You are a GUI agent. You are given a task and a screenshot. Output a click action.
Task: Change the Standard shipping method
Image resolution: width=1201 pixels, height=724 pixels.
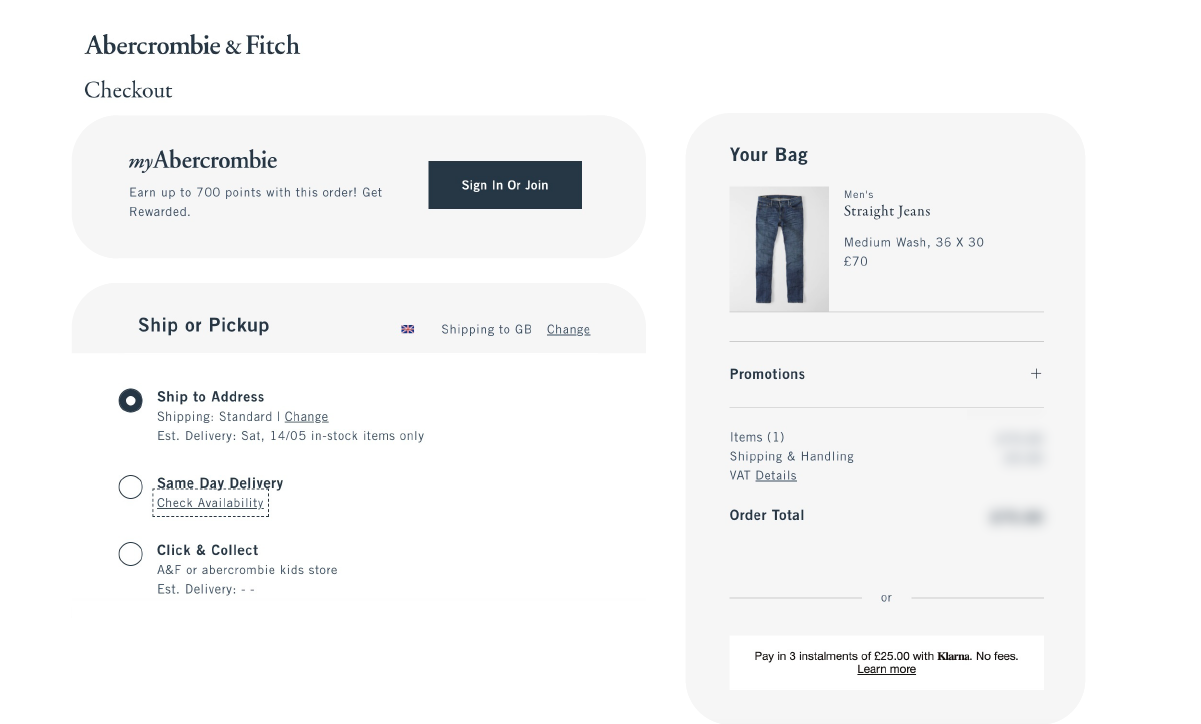pos(306,417)
